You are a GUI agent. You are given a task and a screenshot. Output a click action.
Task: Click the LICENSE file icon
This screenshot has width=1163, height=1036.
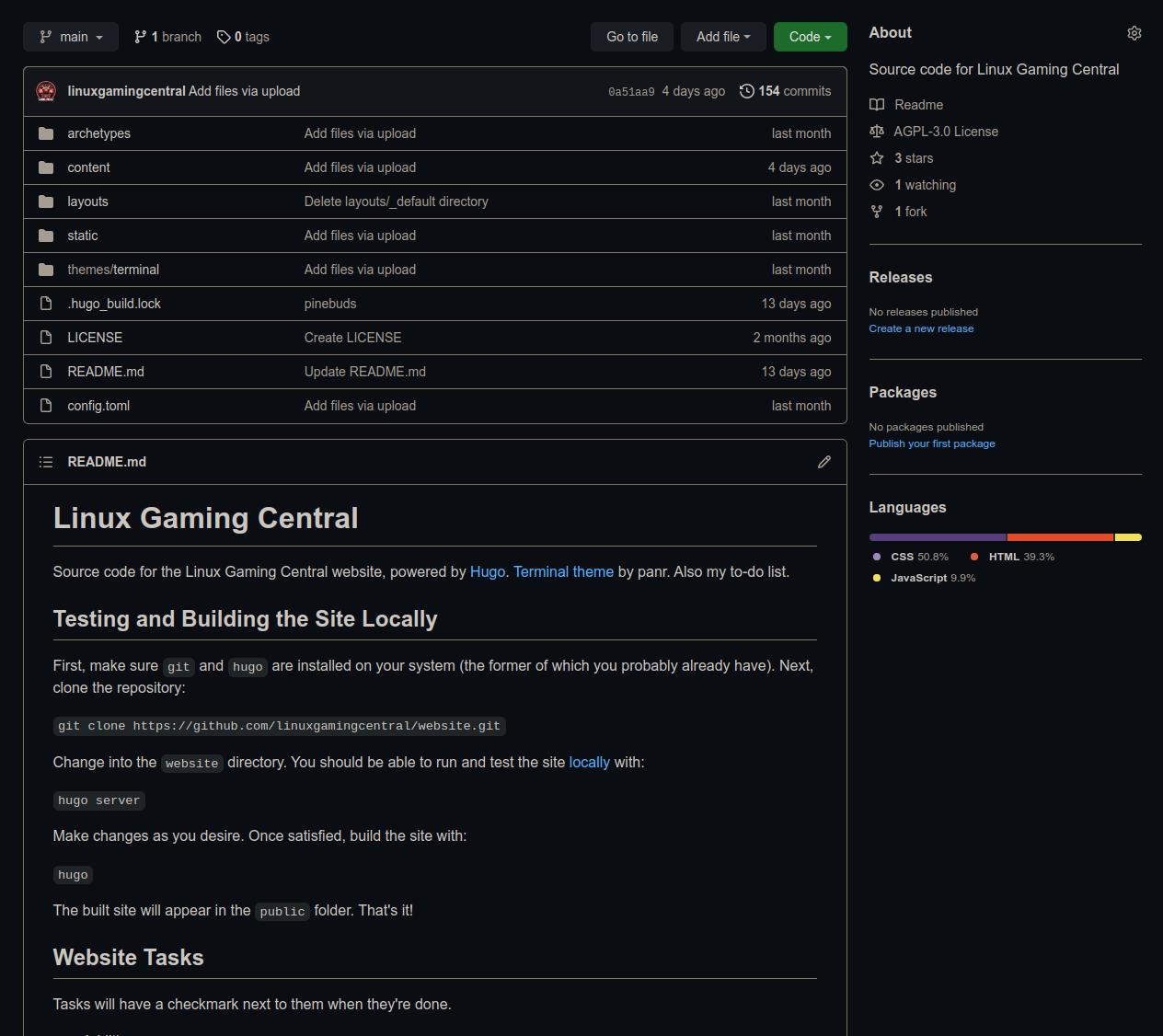pos(46,338)
